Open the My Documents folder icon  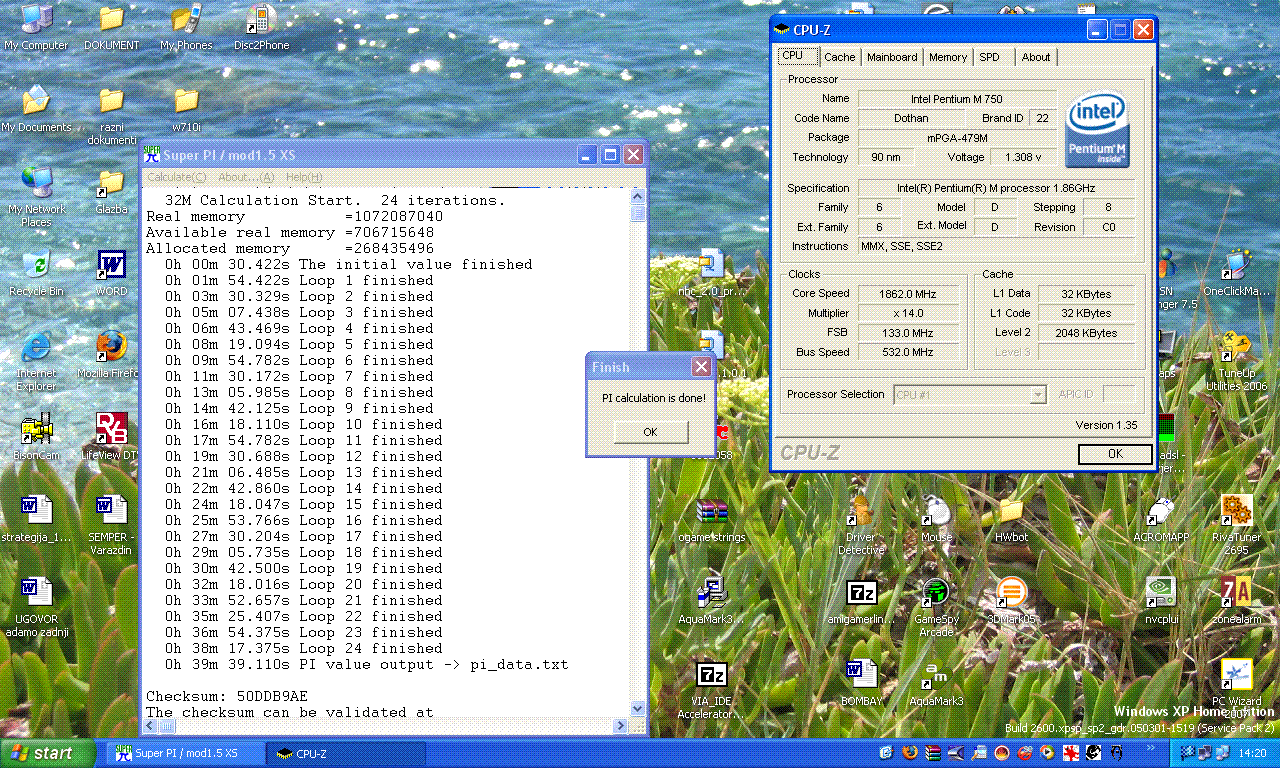pyautogui.click(x=36, y=108)
